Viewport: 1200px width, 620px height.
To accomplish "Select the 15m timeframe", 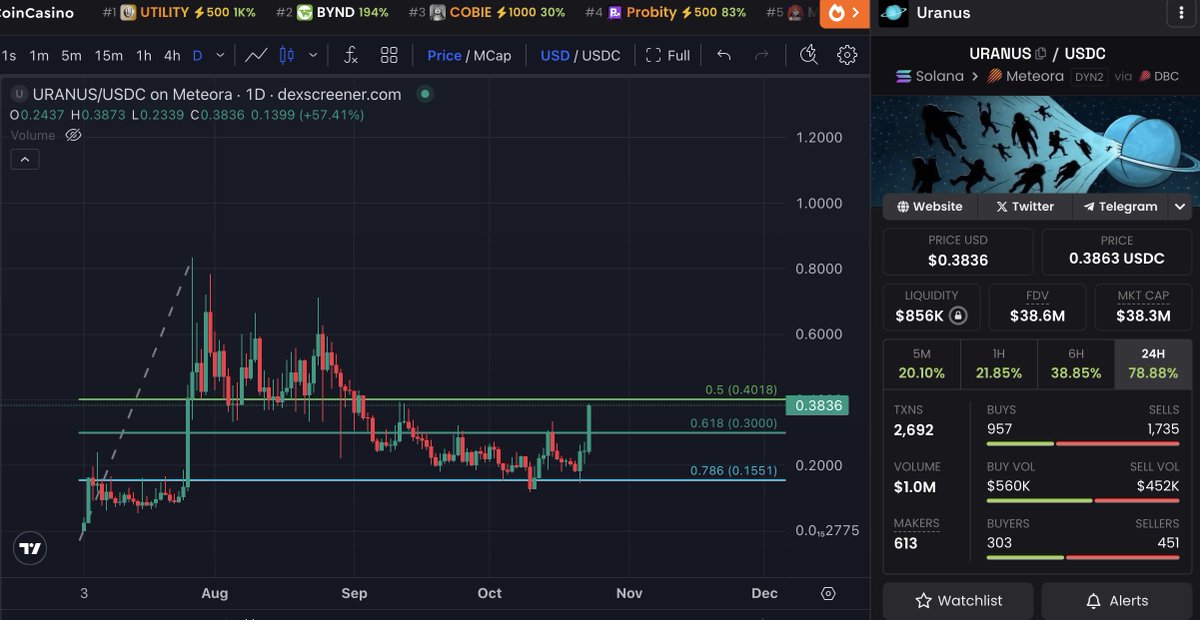I will coord(108,55).
